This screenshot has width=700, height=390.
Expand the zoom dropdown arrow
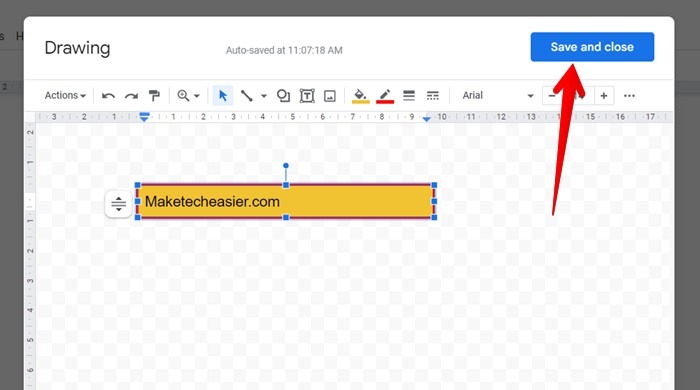pyautogui.click(x=197, y=96)
